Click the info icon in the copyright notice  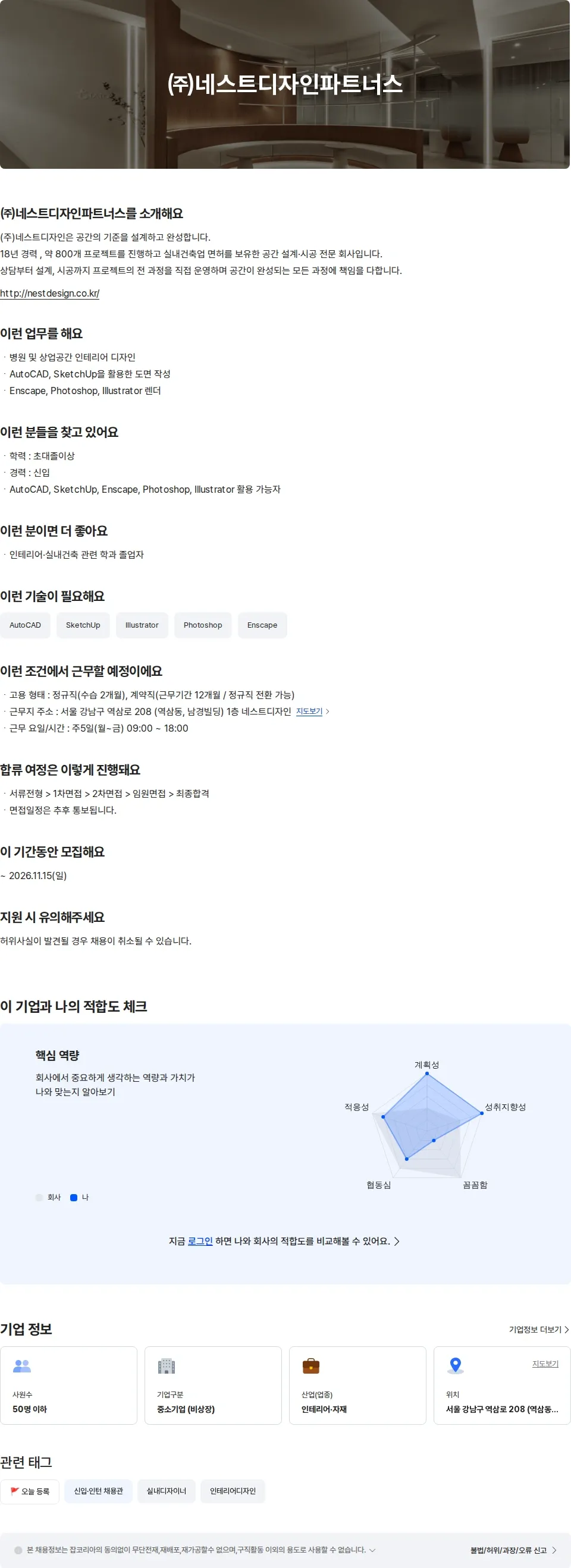pyautogui.click(x=18, y=1550)
